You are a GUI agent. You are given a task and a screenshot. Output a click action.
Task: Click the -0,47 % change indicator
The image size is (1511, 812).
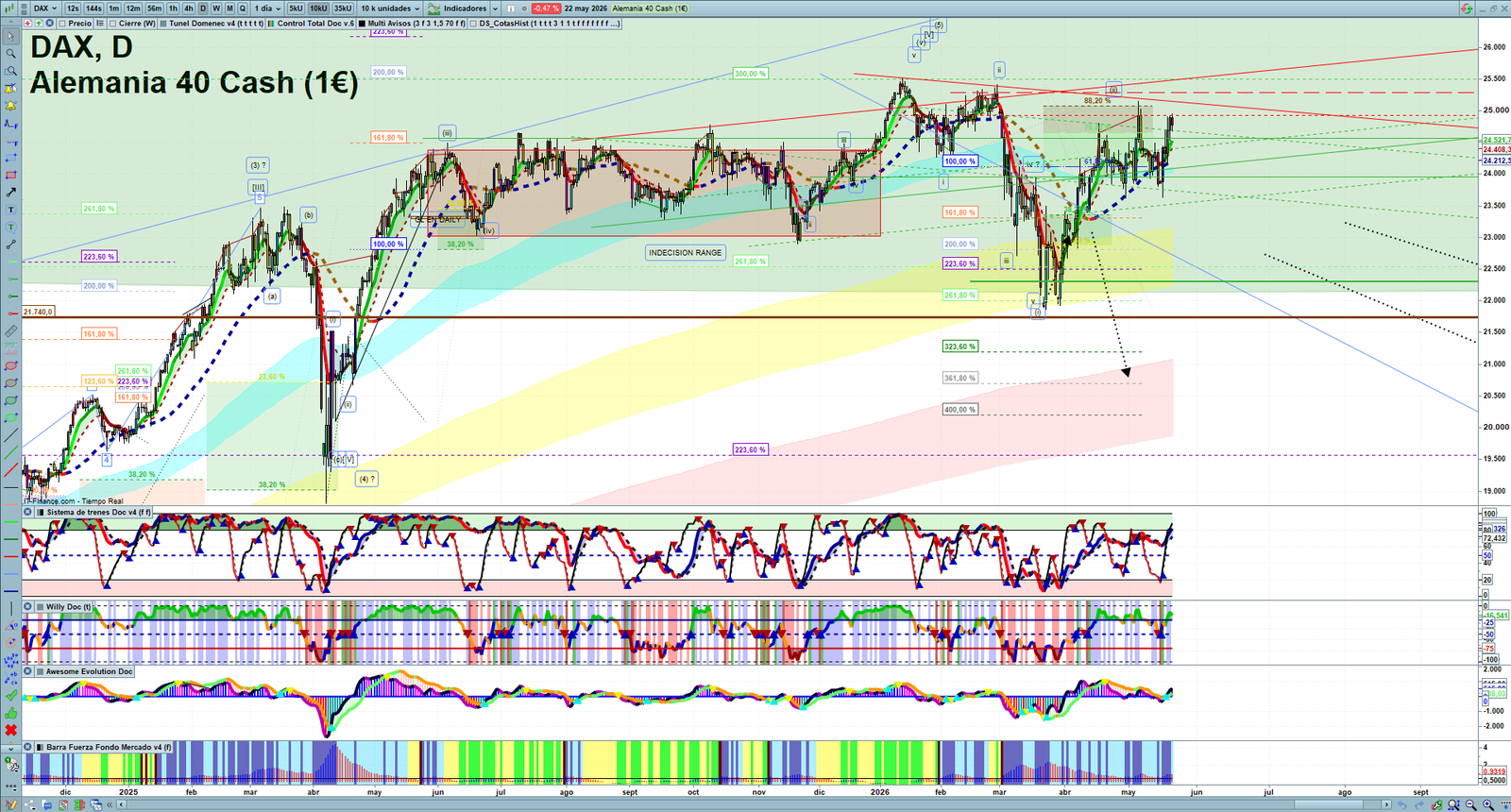click(546, 8)
